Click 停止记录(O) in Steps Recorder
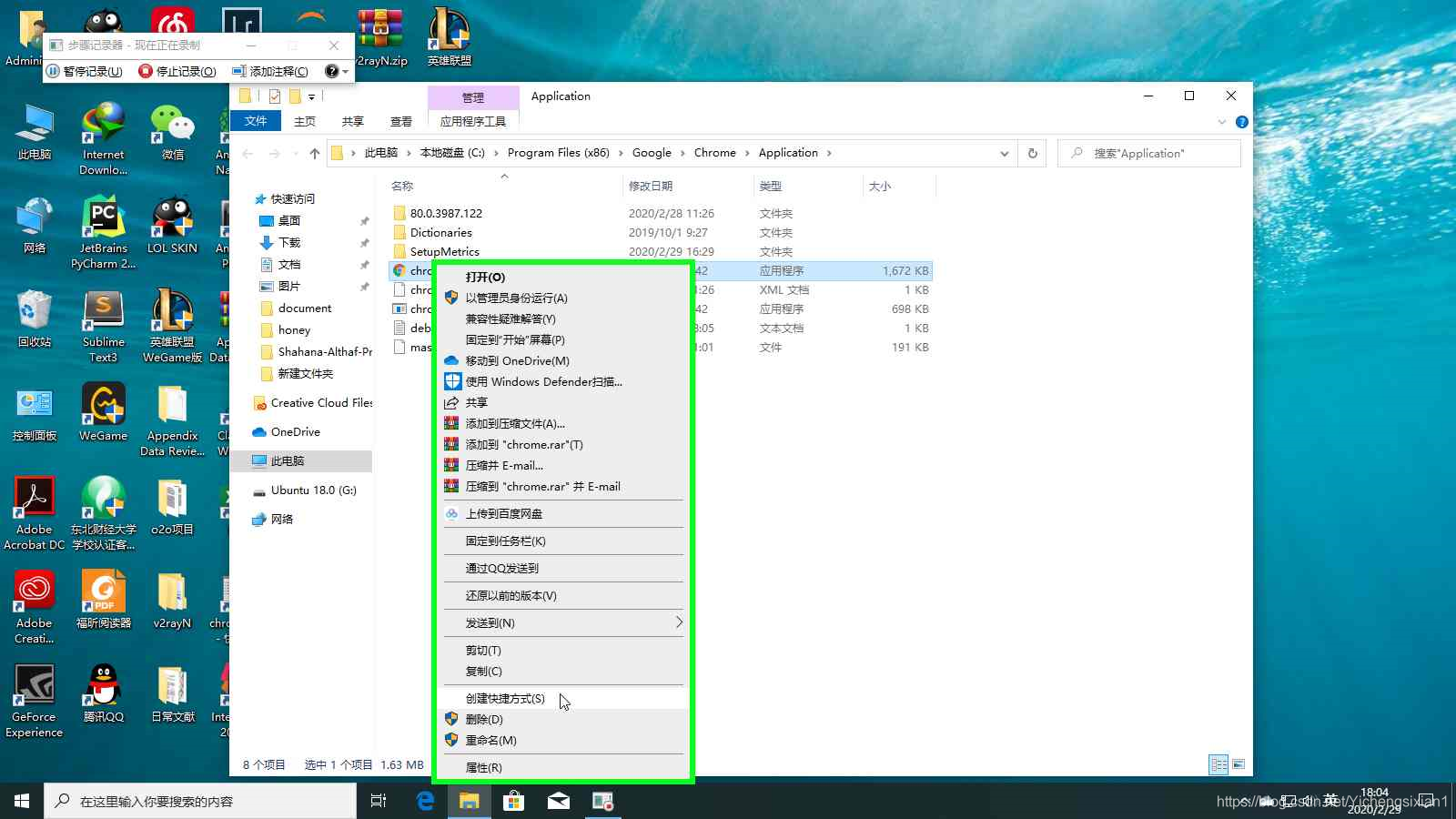The width and height of the screenshot is (1456, 819). point(178,71)
